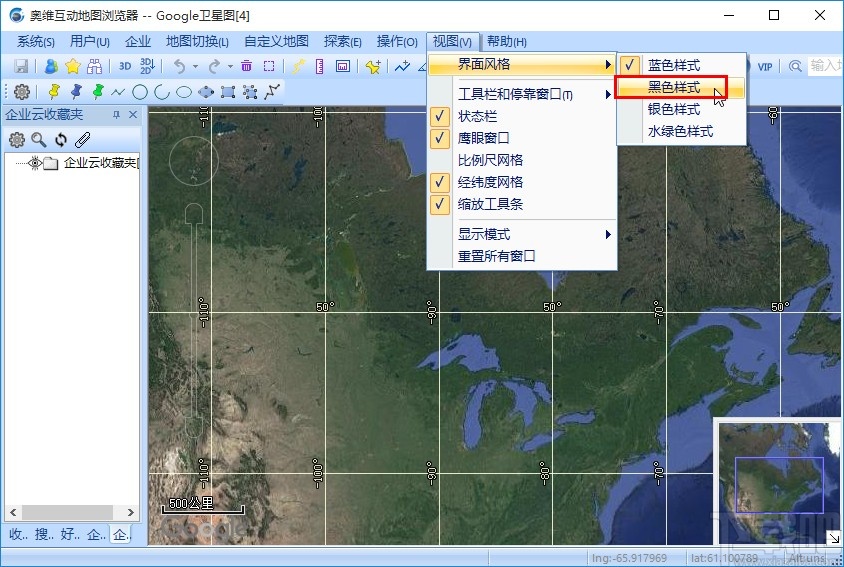Click the yellow lightning bolt icon
The width and height of the screenshot is (844, 567).
click(298, 66)
